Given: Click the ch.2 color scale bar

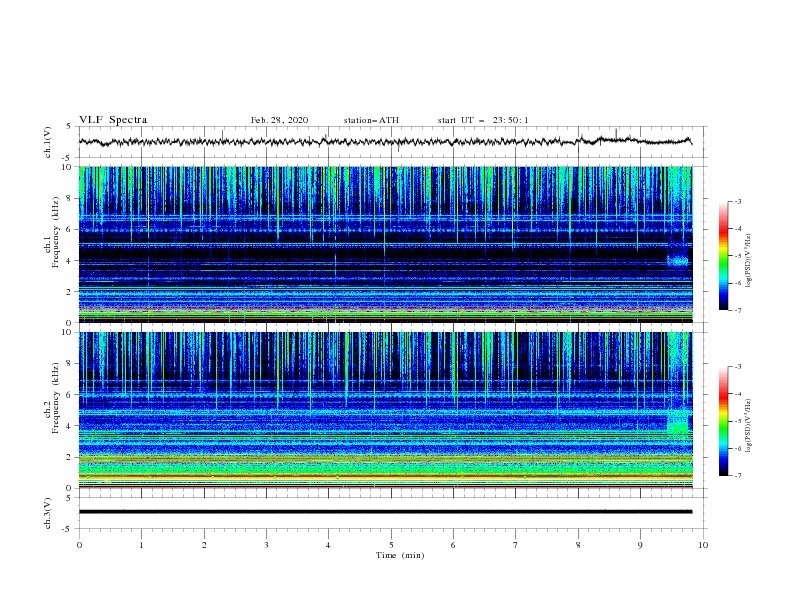Looking at the screenshot, I should [x=723, y=421].
